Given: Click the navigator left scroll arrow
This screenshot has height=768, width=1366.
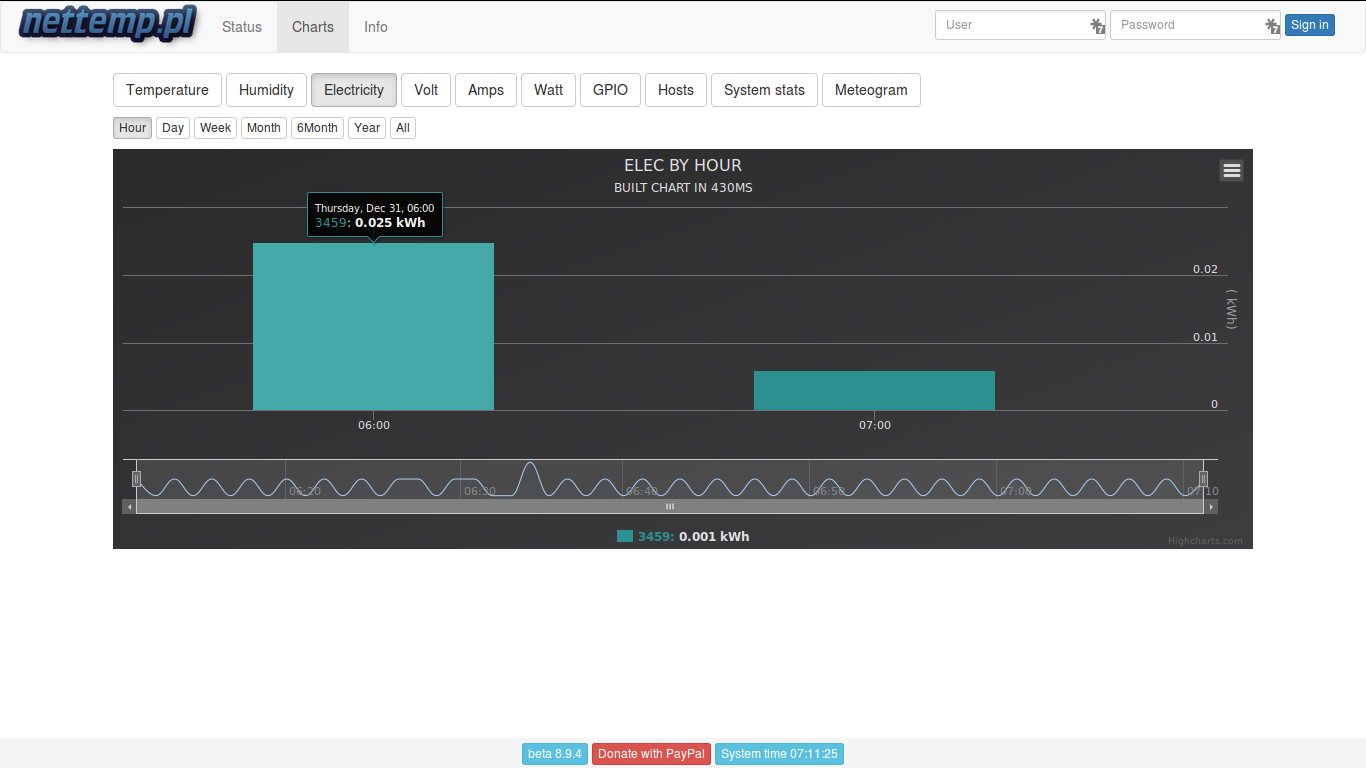Looking at the screenshot, I should [x=128, y=507].
